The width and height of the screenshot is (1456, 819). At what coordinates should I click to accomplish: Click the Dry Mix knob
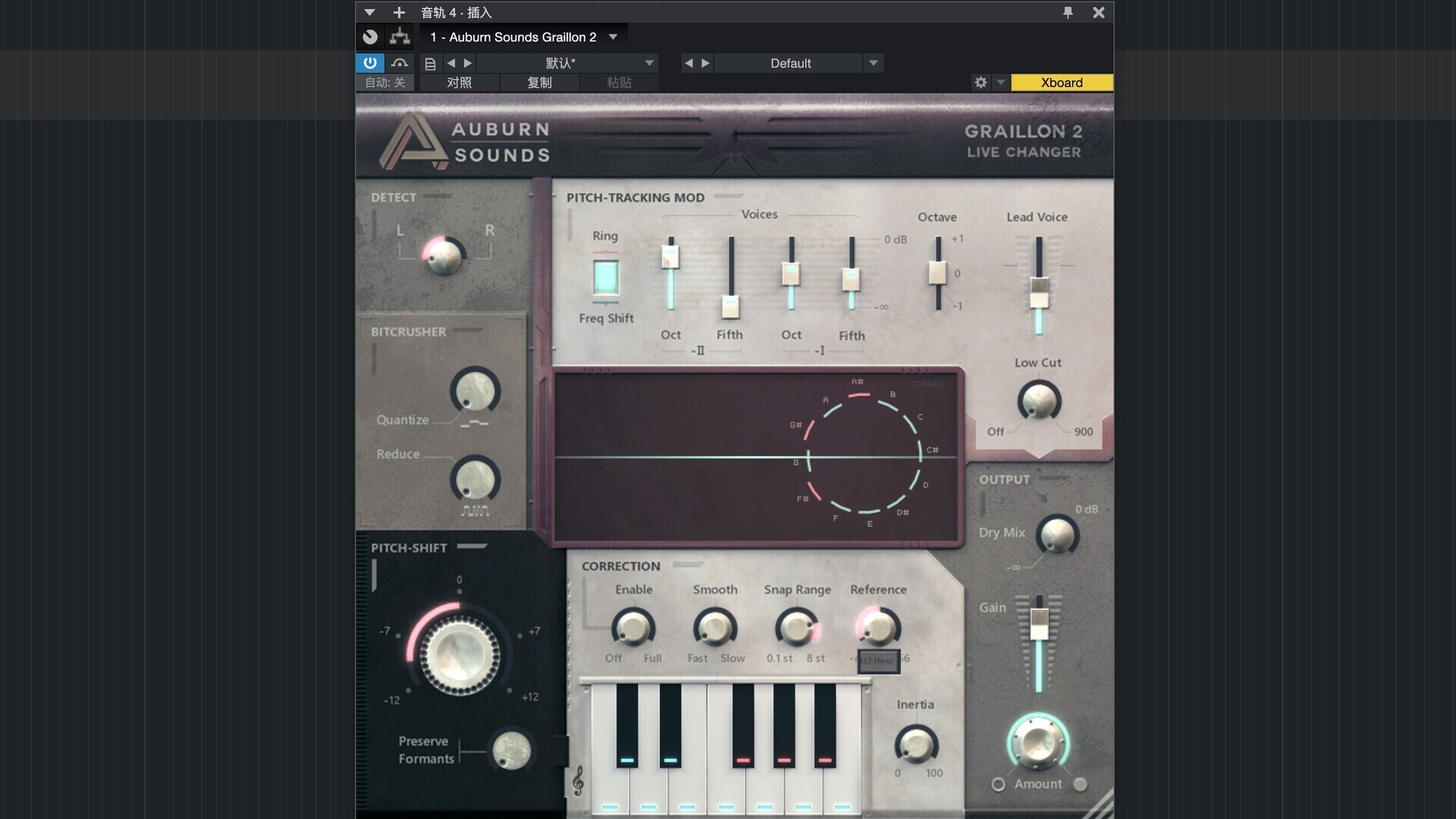[1057, 535]
